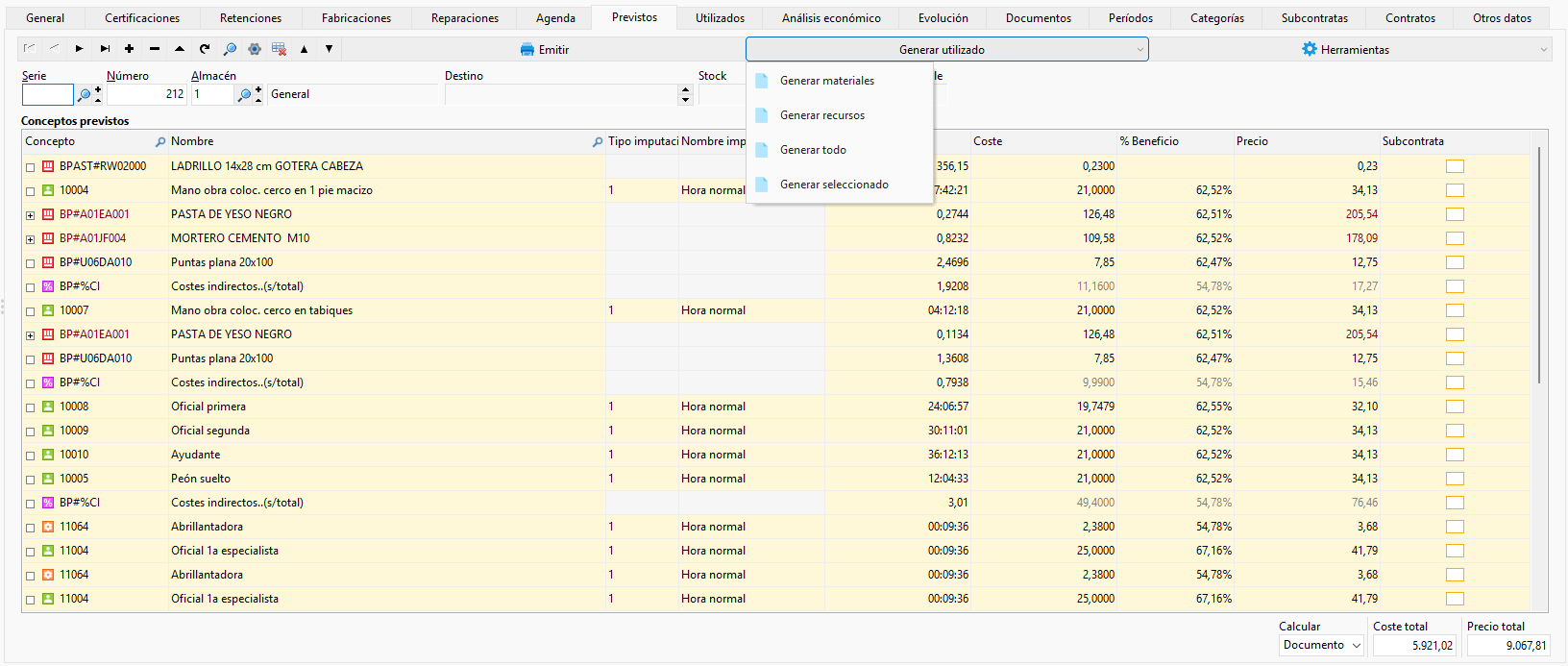
Task: Select row checkbox for BPAST#RW02000
Action: [30, 167]
